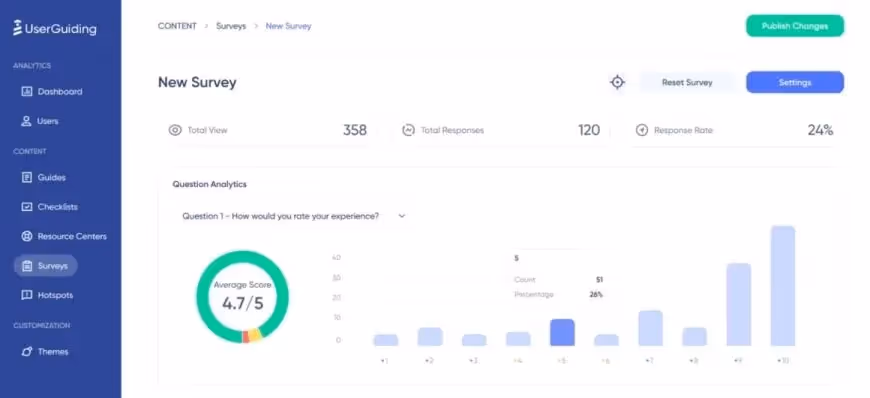Select the bar for score 9

pos(739,304)
